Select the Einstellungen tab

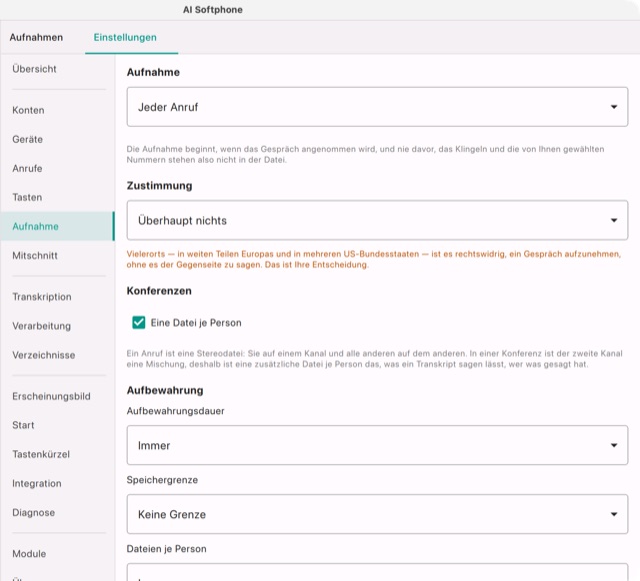125,37
